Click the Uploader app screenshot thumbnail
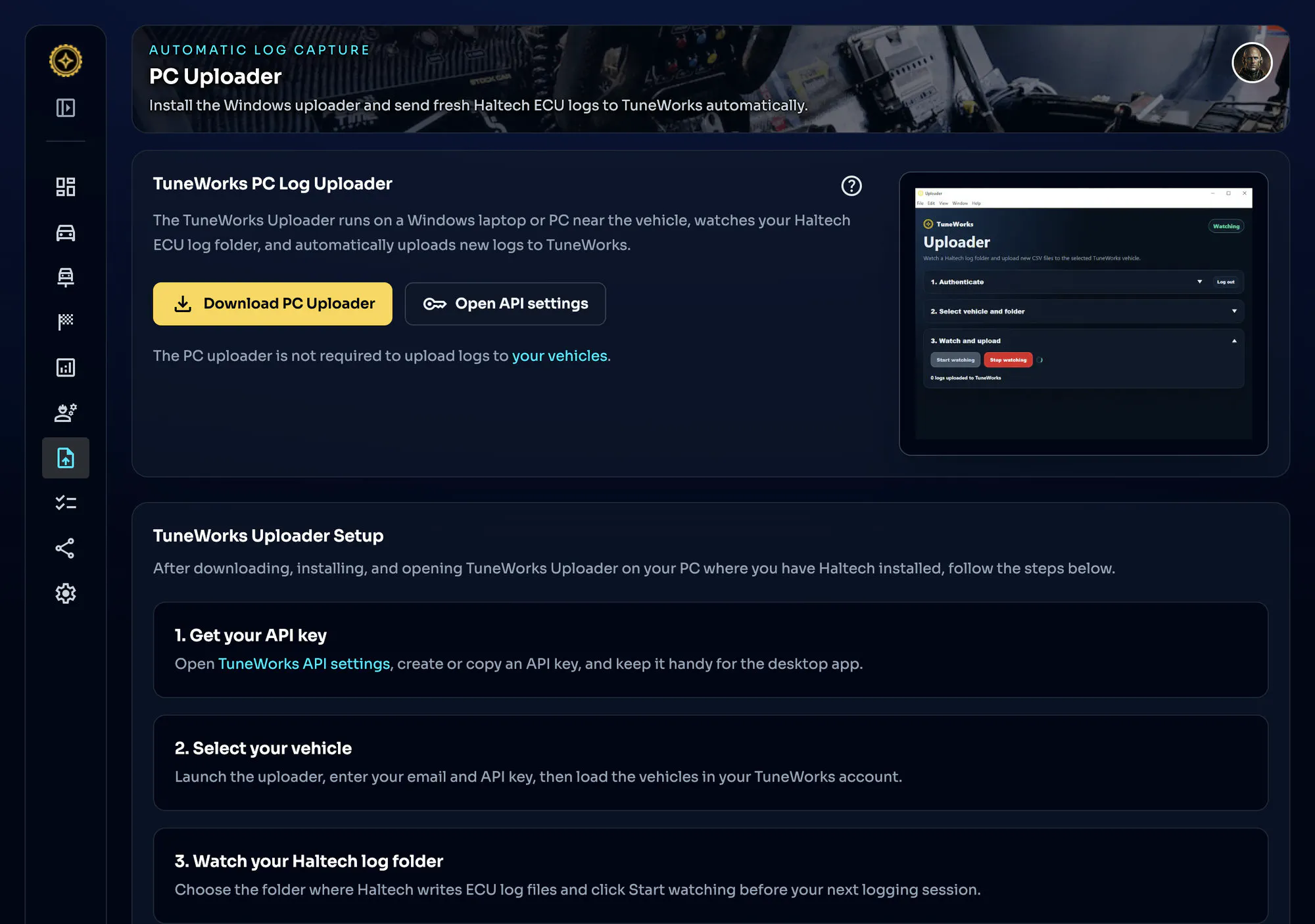Viewport: 1315px width, 924px height. point(1084,314)
